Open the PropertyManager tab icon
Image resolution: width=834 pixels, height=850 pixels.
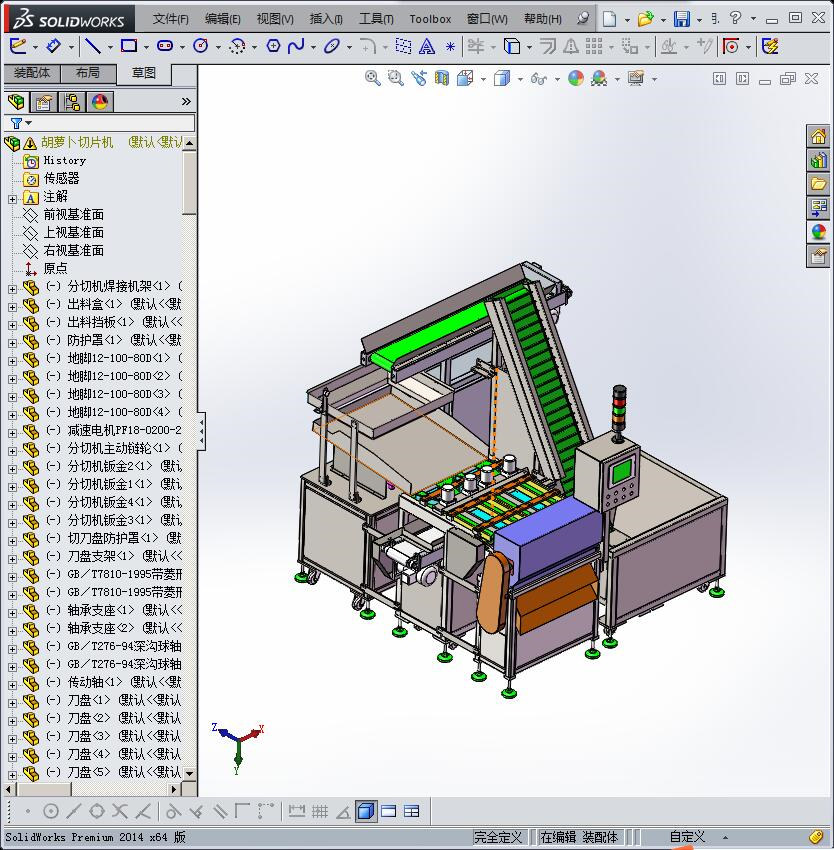[x=44, y=101]
